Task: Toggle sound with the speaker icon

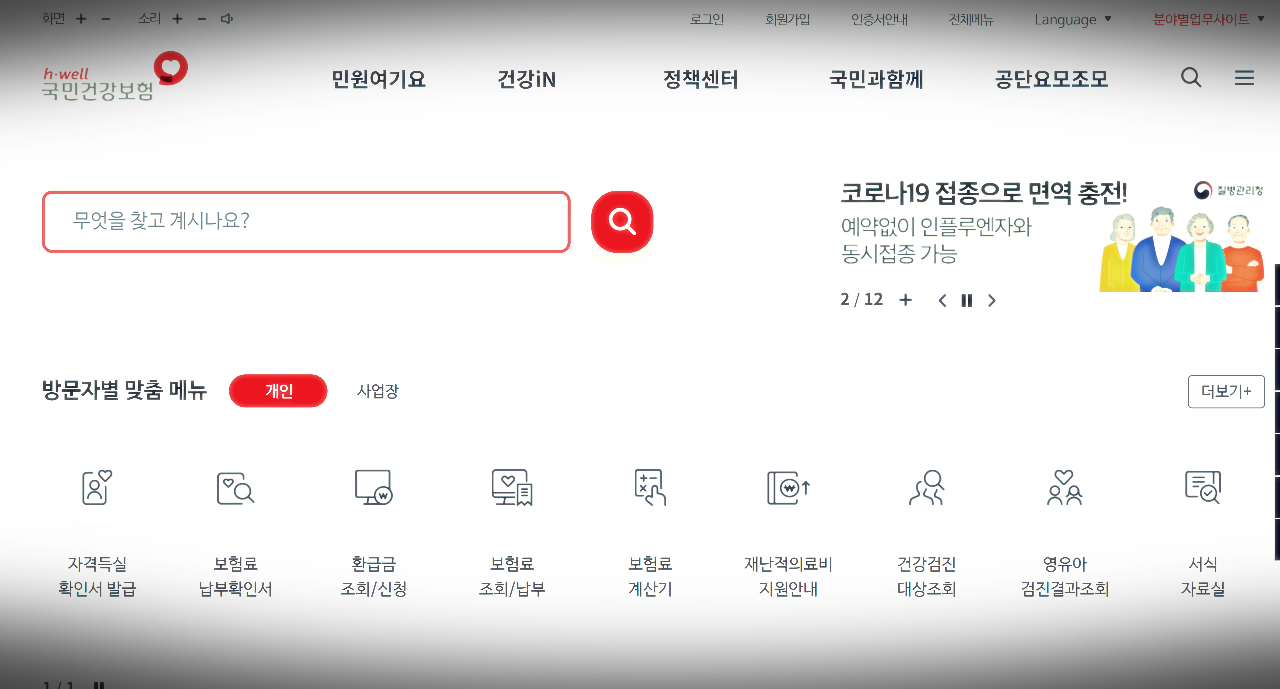Action: (x=226, y=18)
